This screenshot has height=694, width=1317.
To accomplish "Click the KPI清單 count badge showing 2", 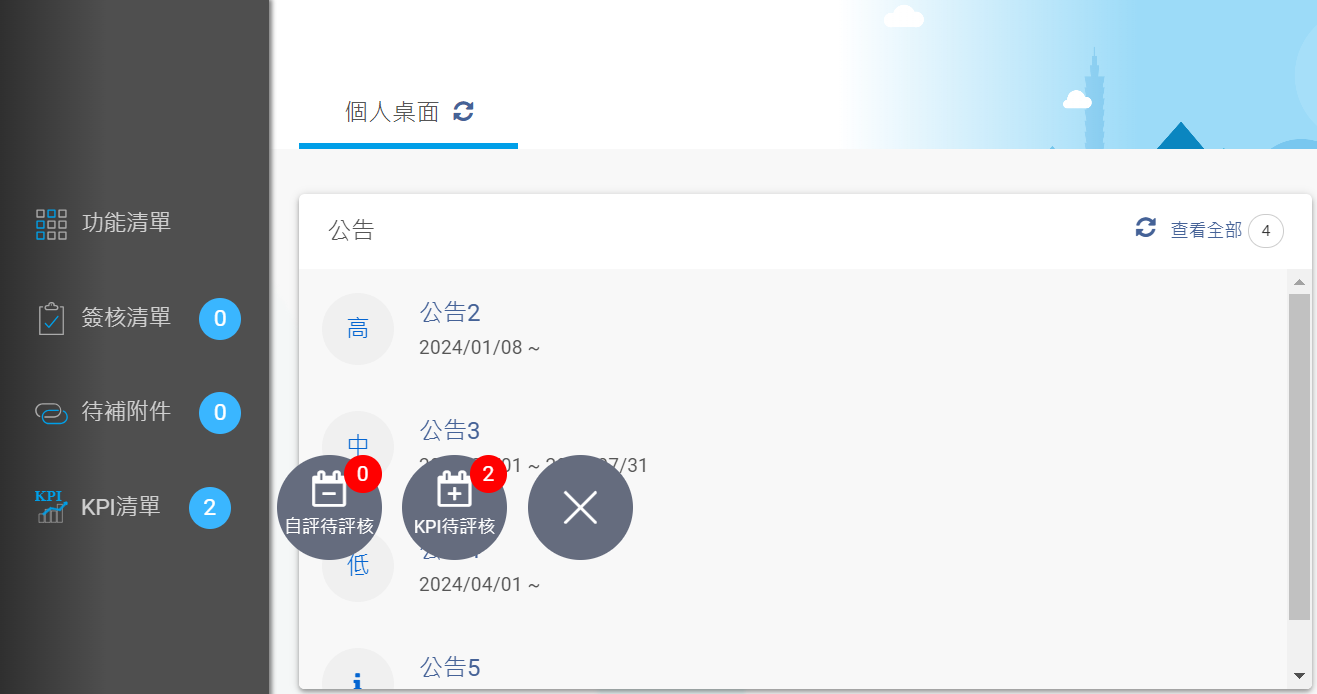I will pyautogui.click(x=210, y=508).
